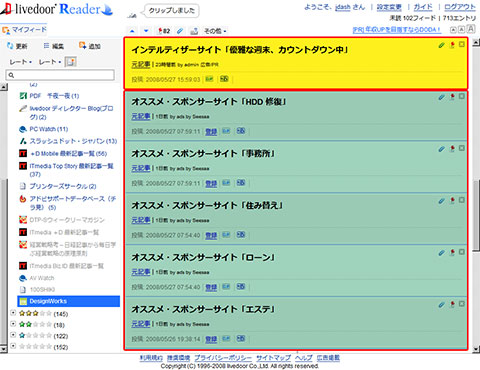This screenshot has height=370, width=480.
Task: Clip the エステ entry with paperclip icon
Action: coord(441,305)
